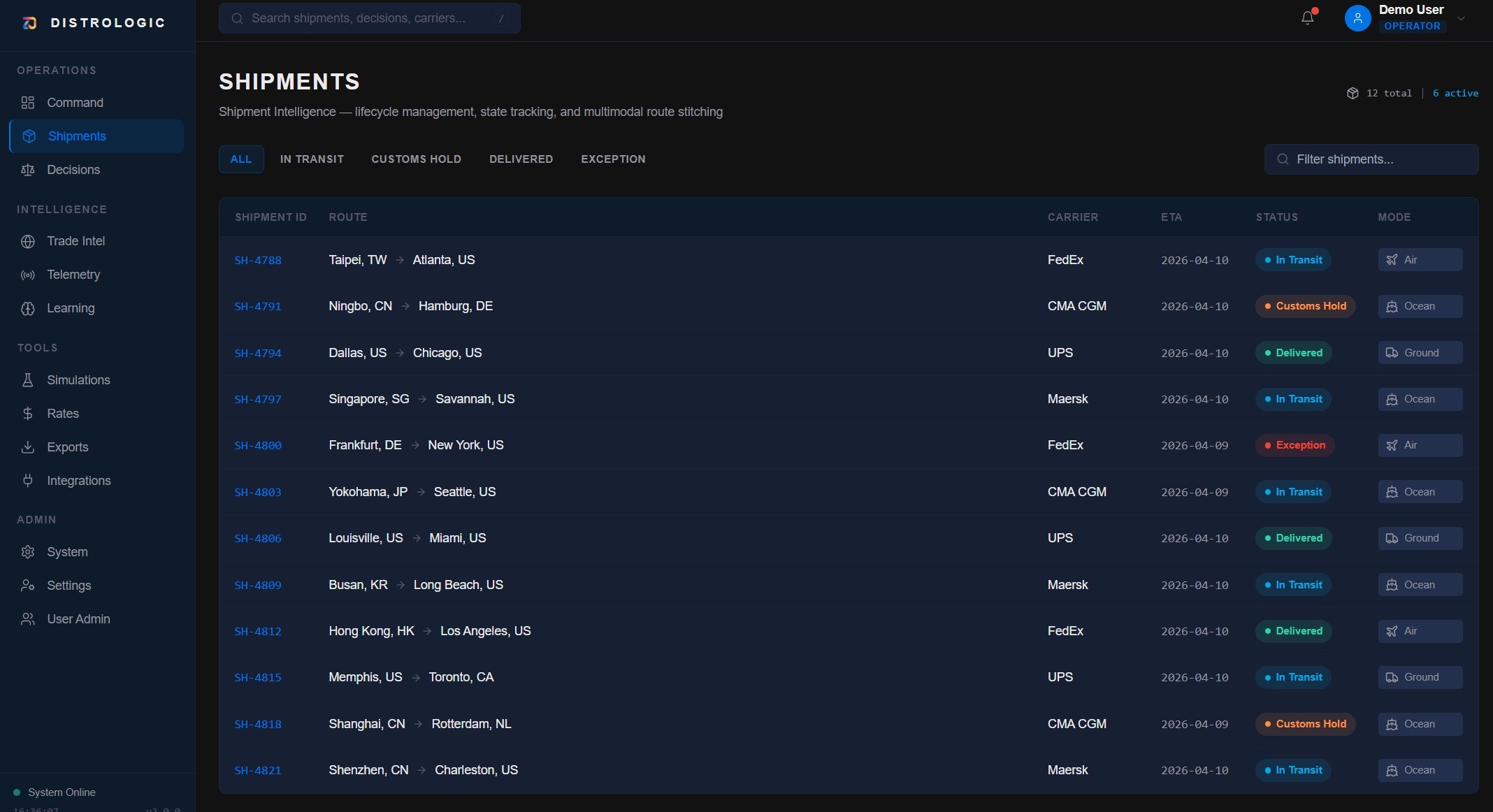This screenshot has width=1493, height=812.
Task: Select the Shipments box icon in sidebar
Action: (29, 136)
